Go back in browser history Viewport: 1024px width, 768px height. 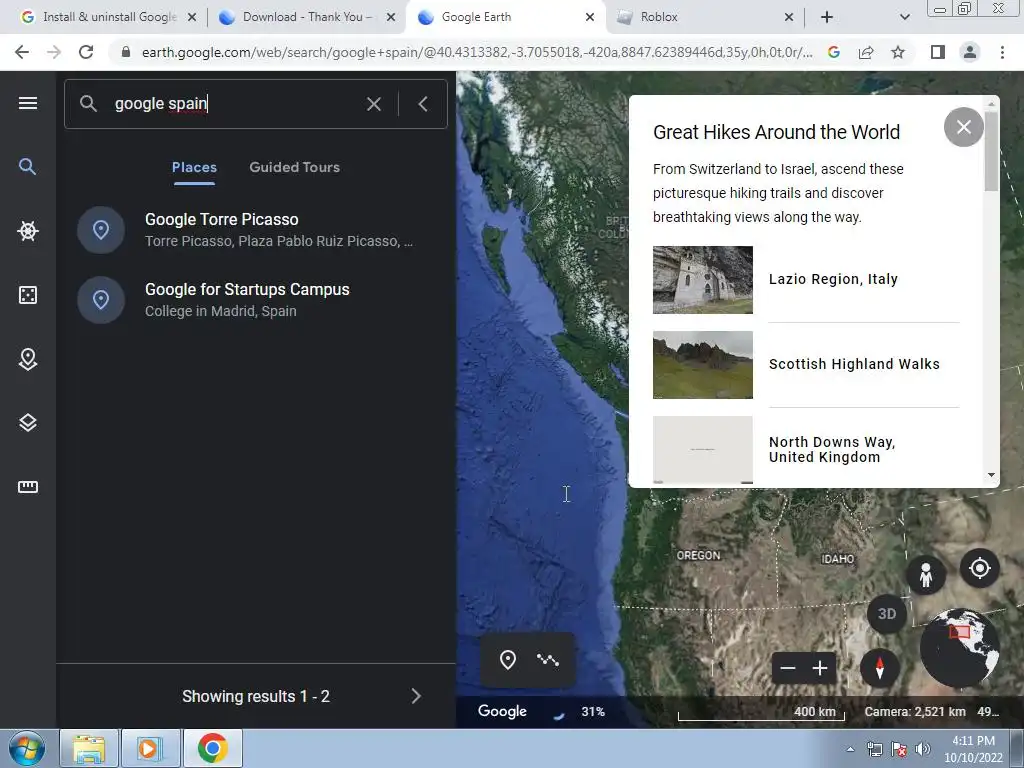coord(22,52)
